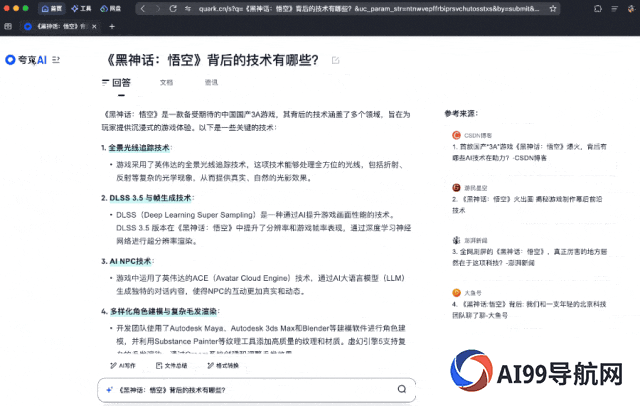Image resolution: width=640 pixels, height=406 pixels.
Task: Toggle the sidebar icon next to 夸克AI
Action: pos(56,60)
